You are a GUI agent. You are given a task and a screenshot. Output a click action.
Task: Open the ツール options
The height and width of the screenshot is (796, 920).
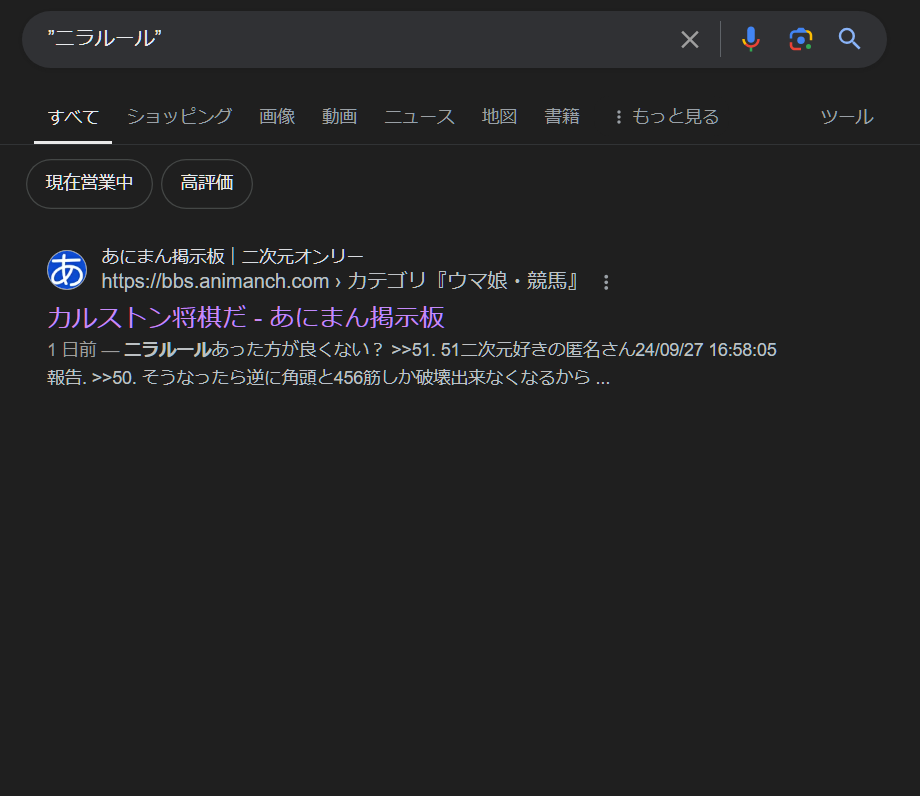coord(846,117)
